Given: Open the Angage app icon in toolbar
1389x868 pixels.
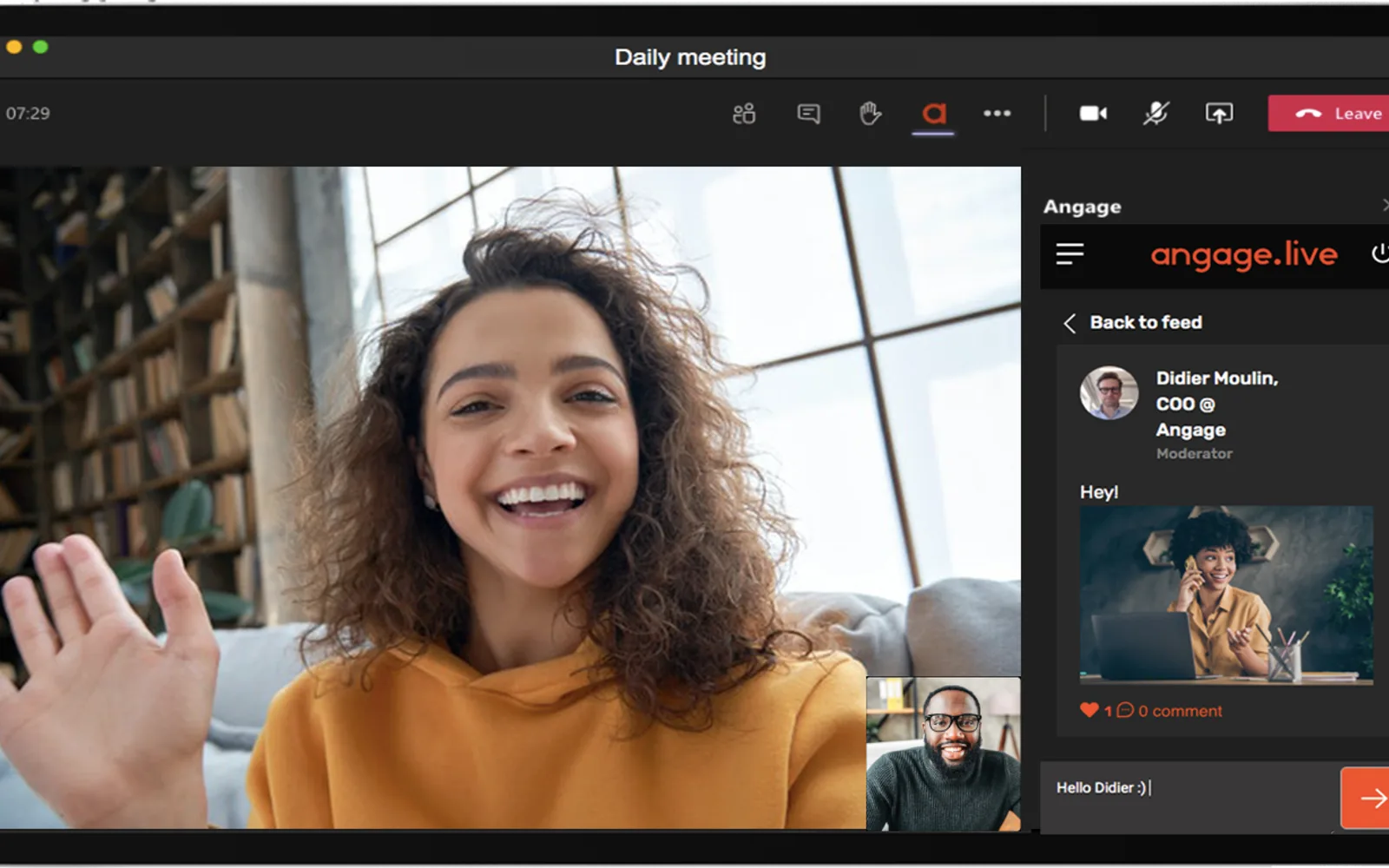Looking at the screenshot, I should (933, 114).
